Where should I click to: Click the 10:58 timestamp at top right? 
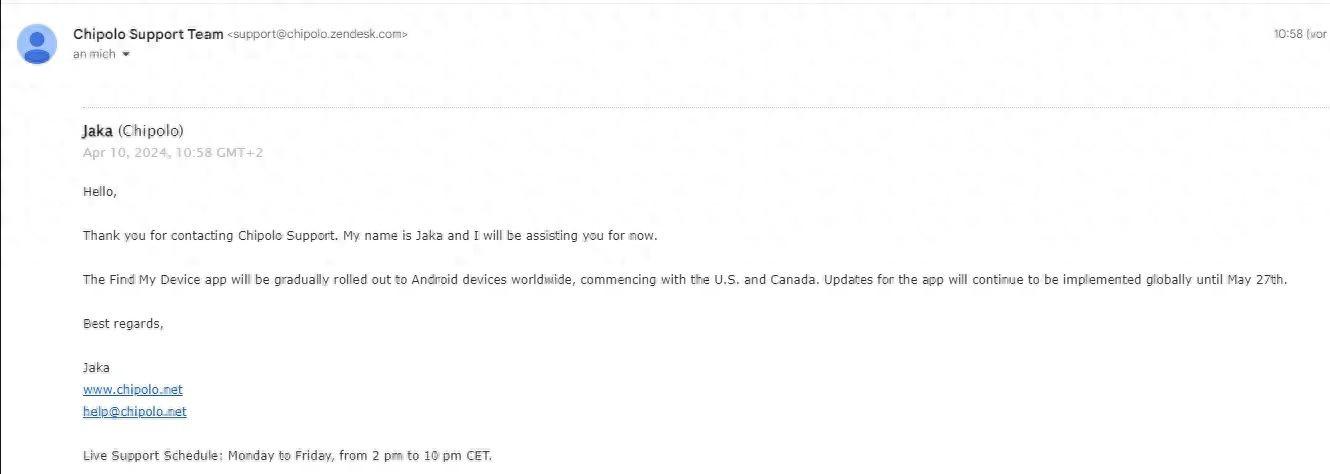point(1301,34)
